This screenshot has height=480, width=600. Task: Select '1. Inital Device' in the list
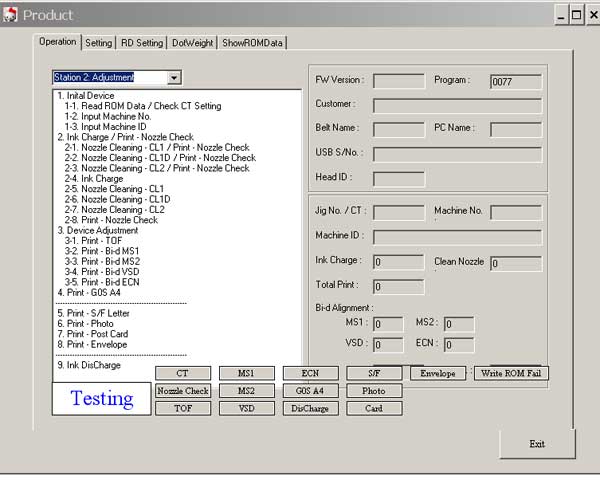pyautogui.click(x=86, y=96)
